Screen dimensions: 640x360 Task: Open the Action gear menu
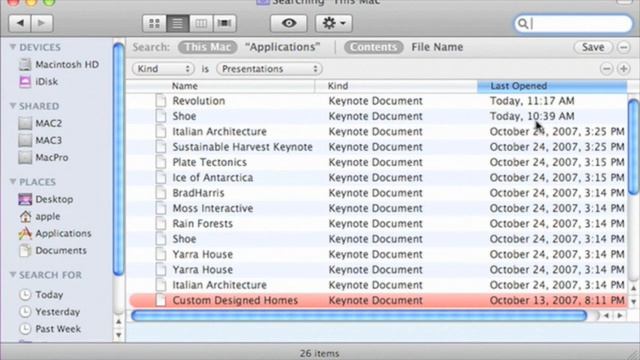[x=333, y=23]
